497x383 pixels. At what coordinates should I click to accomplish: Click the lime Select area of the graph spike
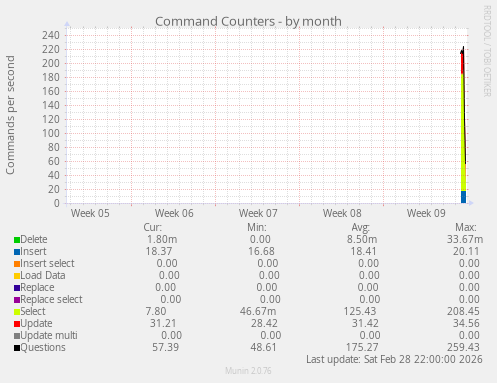[463, 133]
